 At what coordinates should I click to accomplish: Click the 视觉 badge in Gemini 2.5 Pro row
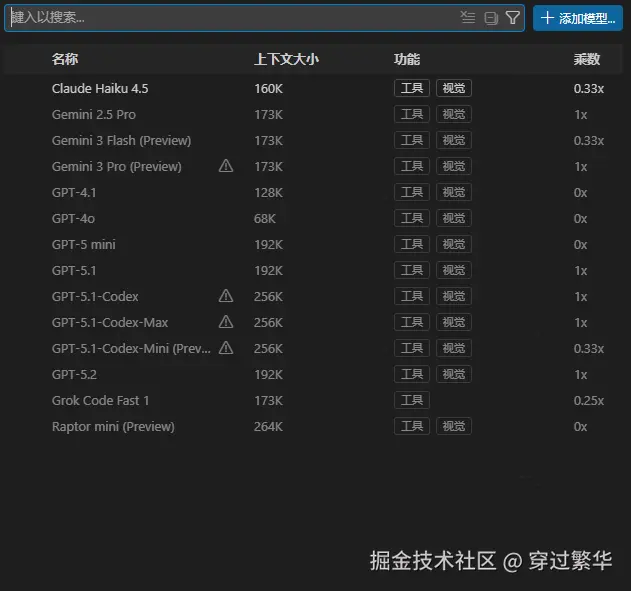pos(454,114)
